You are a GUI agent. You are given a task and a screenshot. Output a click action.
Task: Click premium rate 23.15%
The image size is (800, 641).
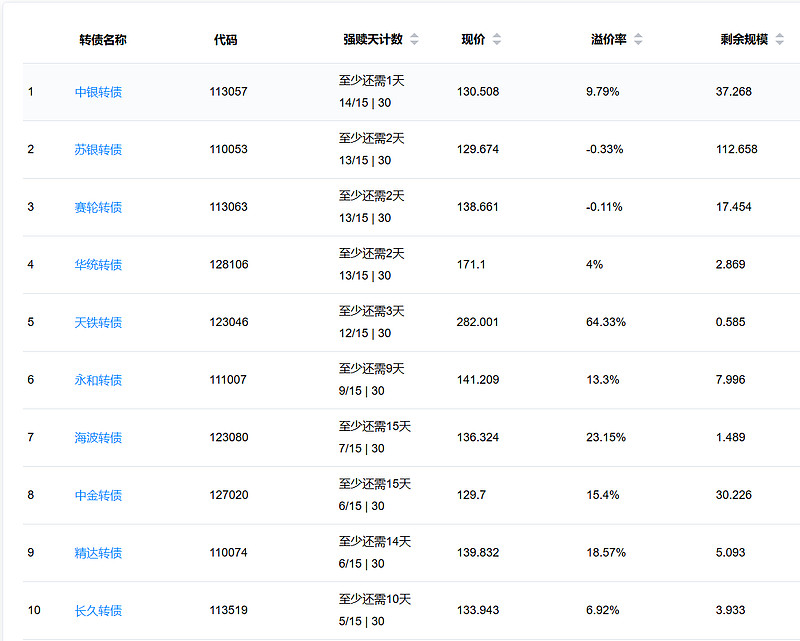coord(606,438)
